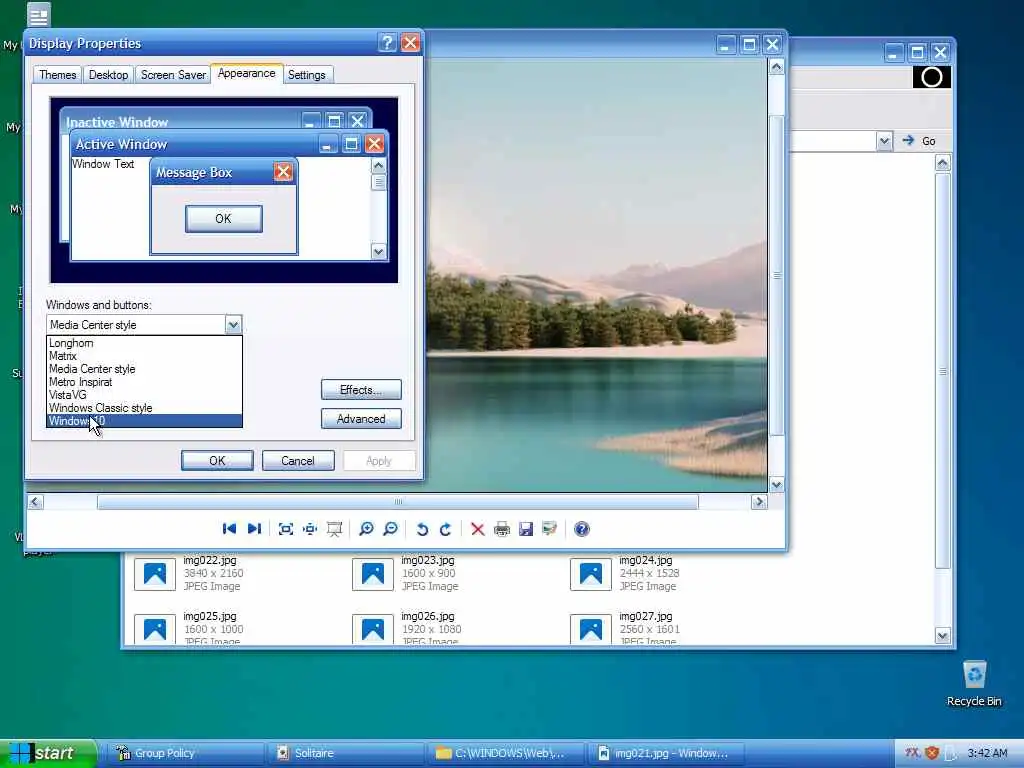Viewport: 1024px width, 768px height.
Task: Select Matrix from the style list
Action: [x=144, y=356]
